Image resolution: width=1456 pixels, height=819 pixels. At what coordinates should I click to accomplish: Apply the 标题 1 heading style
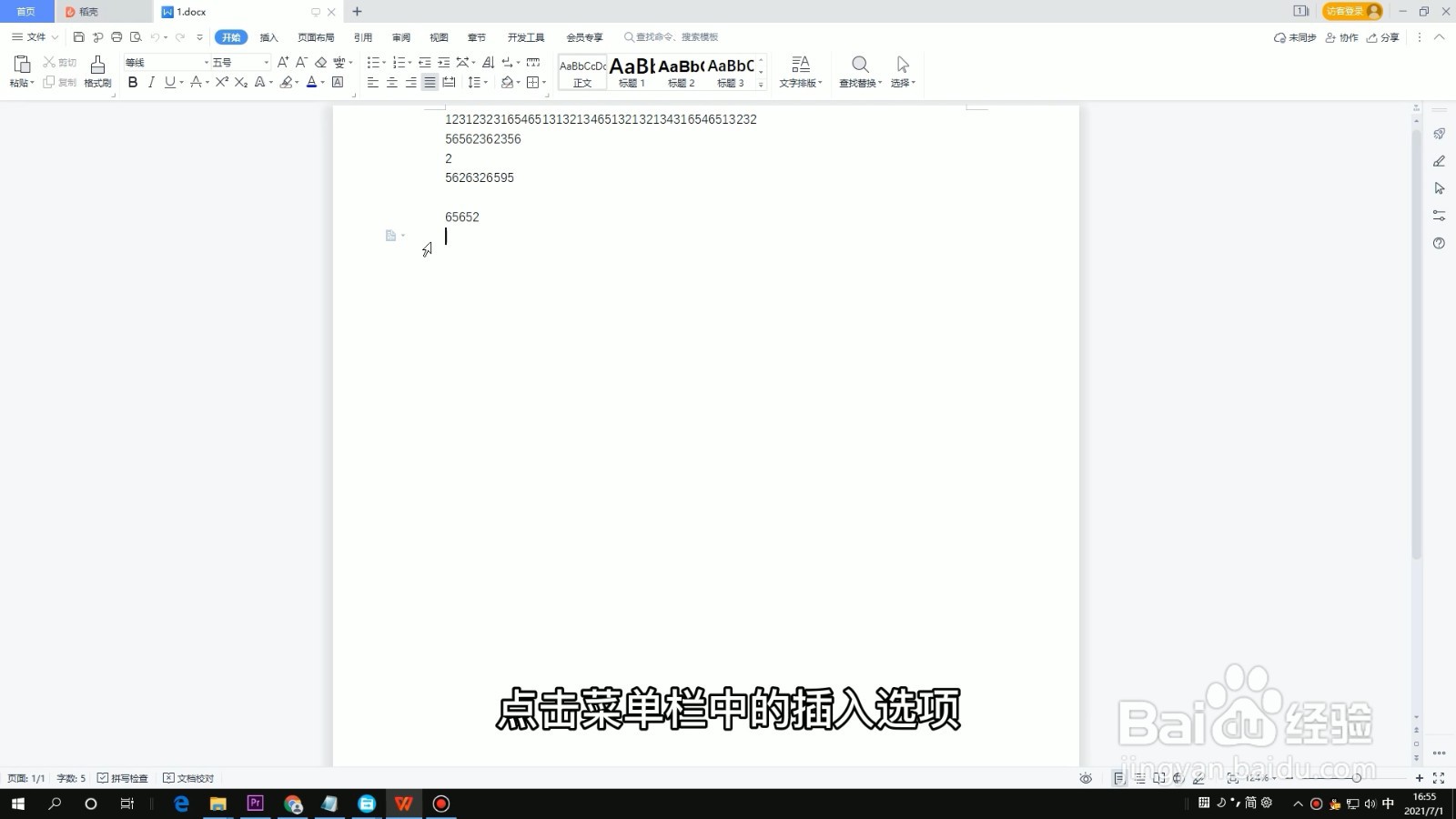(632, 72)
